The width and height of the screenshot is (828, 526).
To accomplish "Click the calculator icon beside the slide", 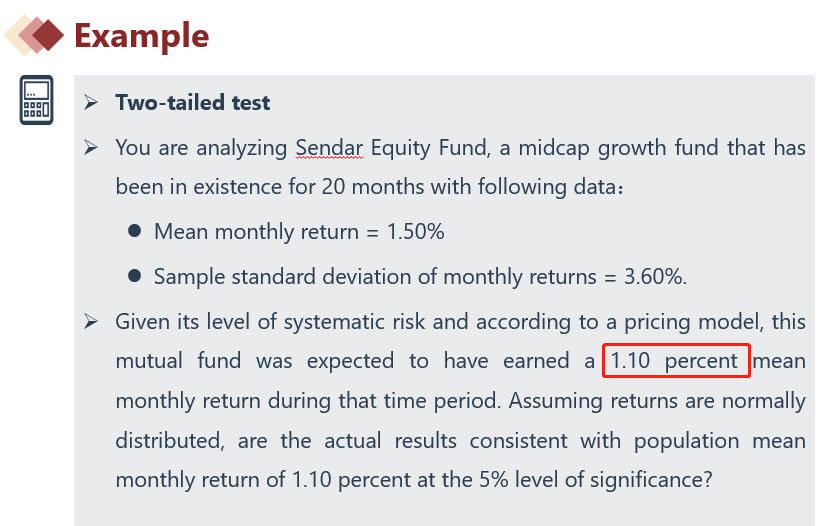I will [36, 99].
